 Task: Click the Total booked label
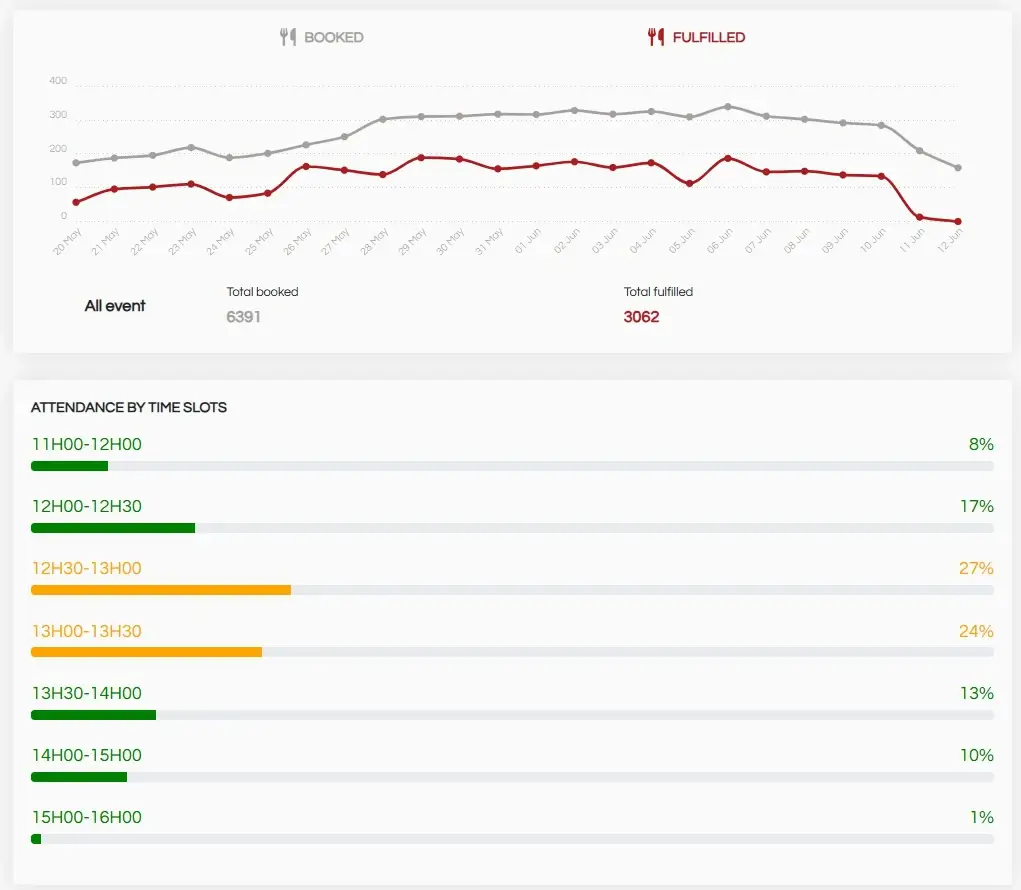(x=262, y=292)
